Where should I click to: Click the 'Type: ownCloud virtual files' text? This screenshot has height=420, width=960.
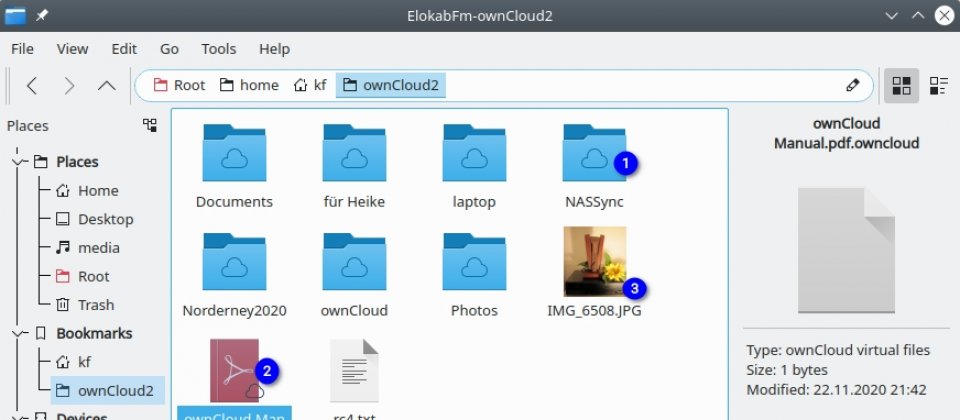(x=838, y=350)
